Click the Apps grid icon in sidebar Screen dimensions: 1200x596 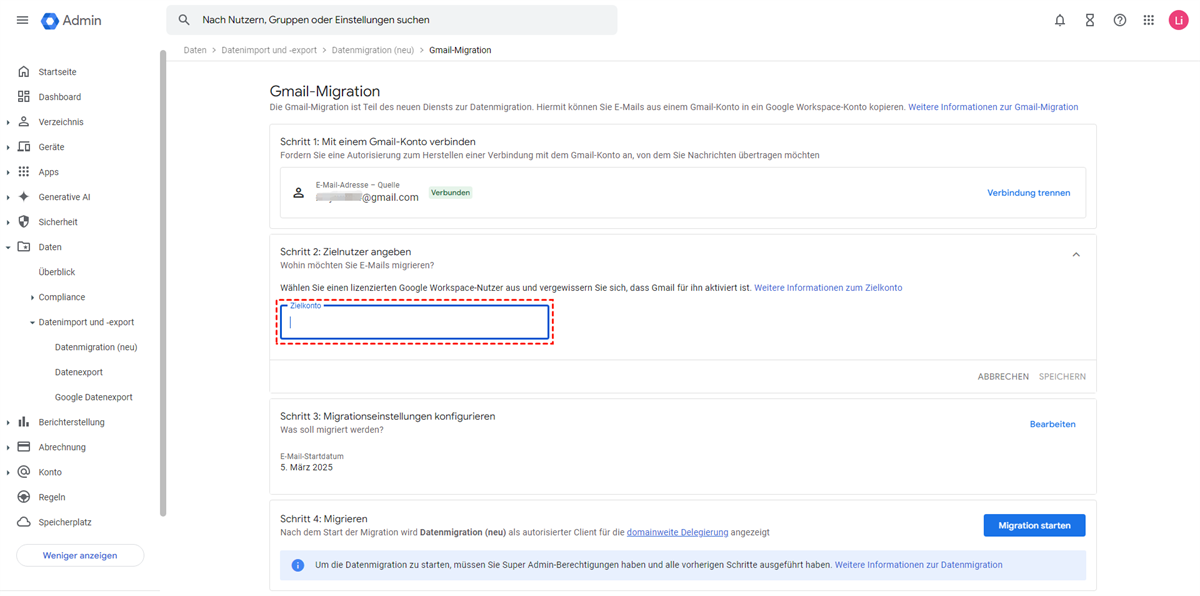(24, 172)
